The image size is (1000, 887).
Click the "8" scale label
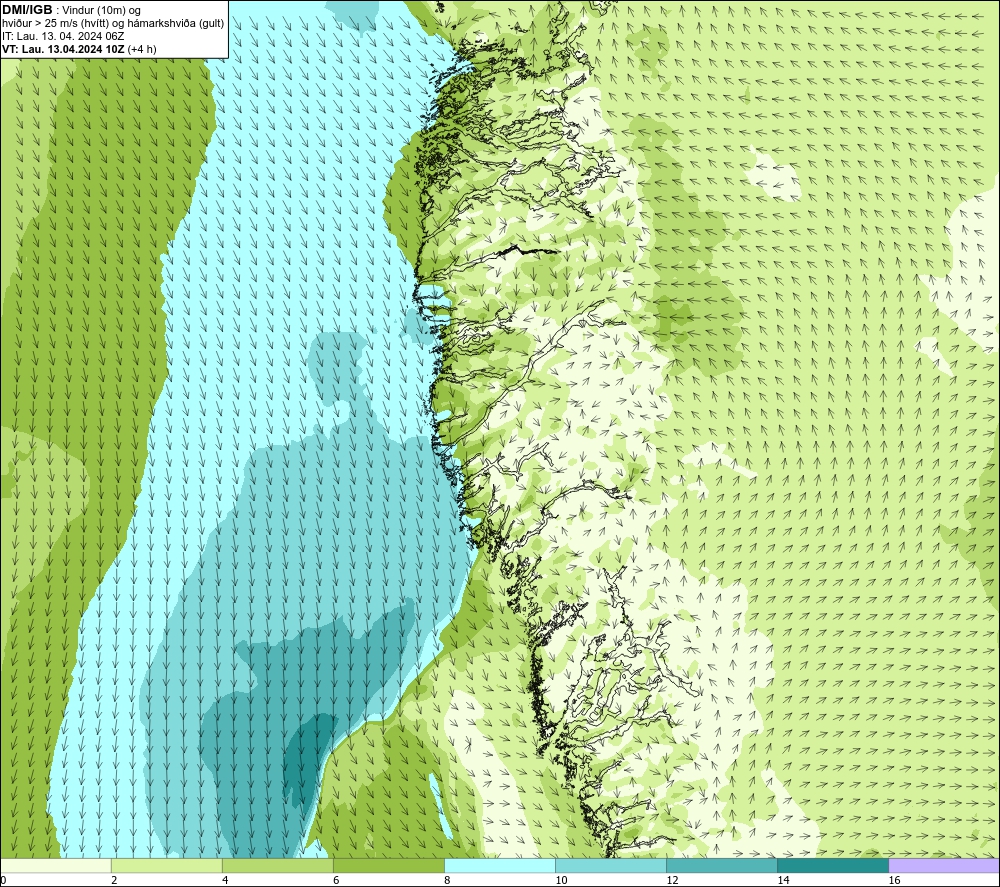[447, 880]
